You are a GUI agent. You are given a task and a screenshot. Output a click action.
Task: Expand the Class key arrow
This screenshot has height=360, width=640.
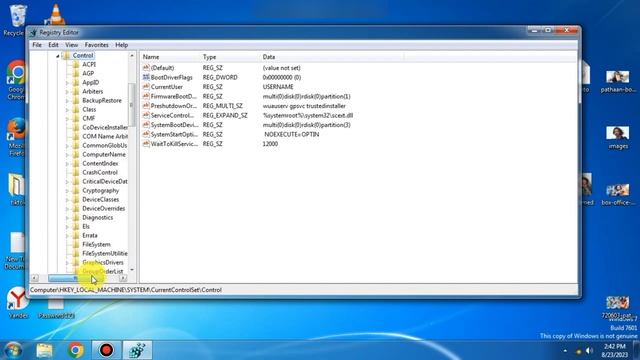coord(67,109)
